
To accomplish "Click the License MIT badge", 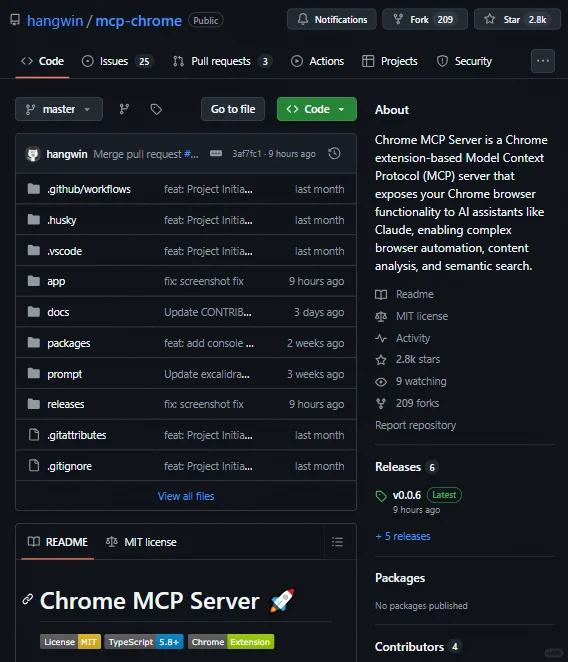I will 70,642.
